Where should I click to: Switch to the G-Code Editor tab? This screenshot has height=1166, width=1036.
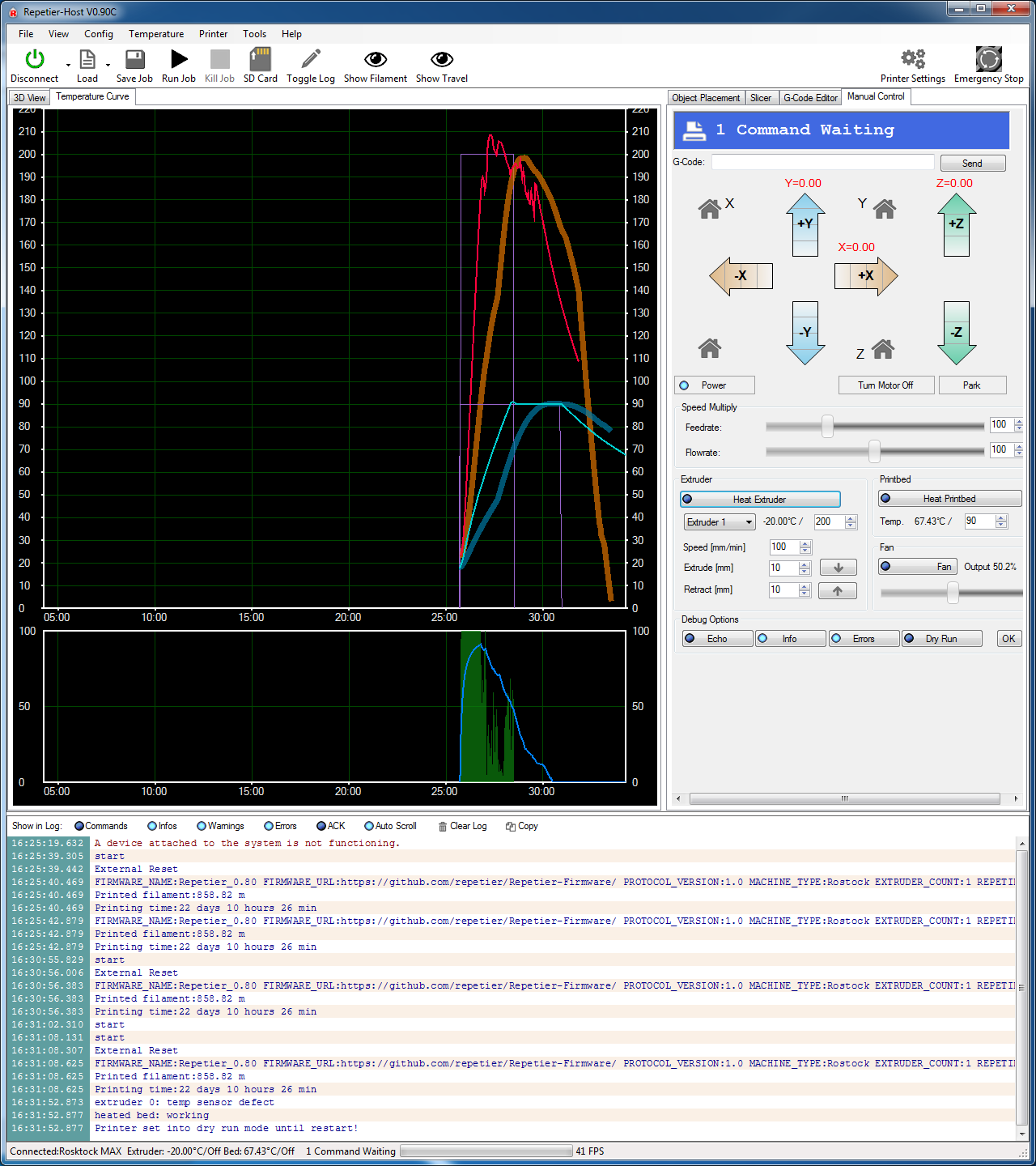click(810, 98)
